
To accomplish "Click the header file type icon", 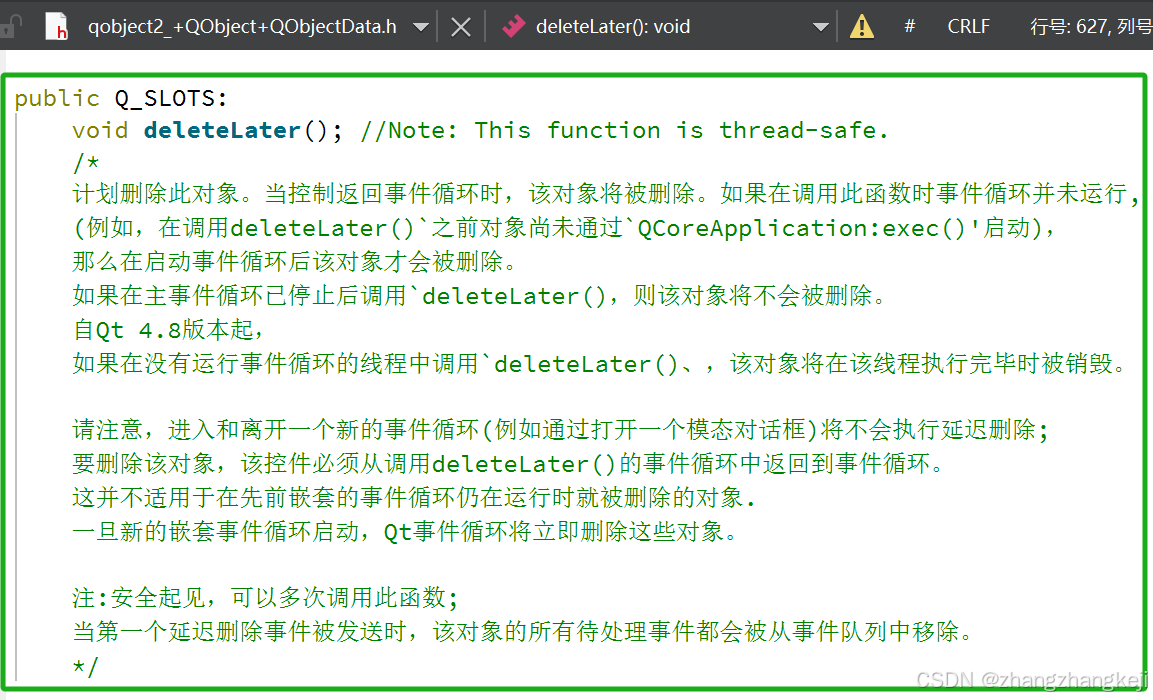I will [x=57, y=26].
